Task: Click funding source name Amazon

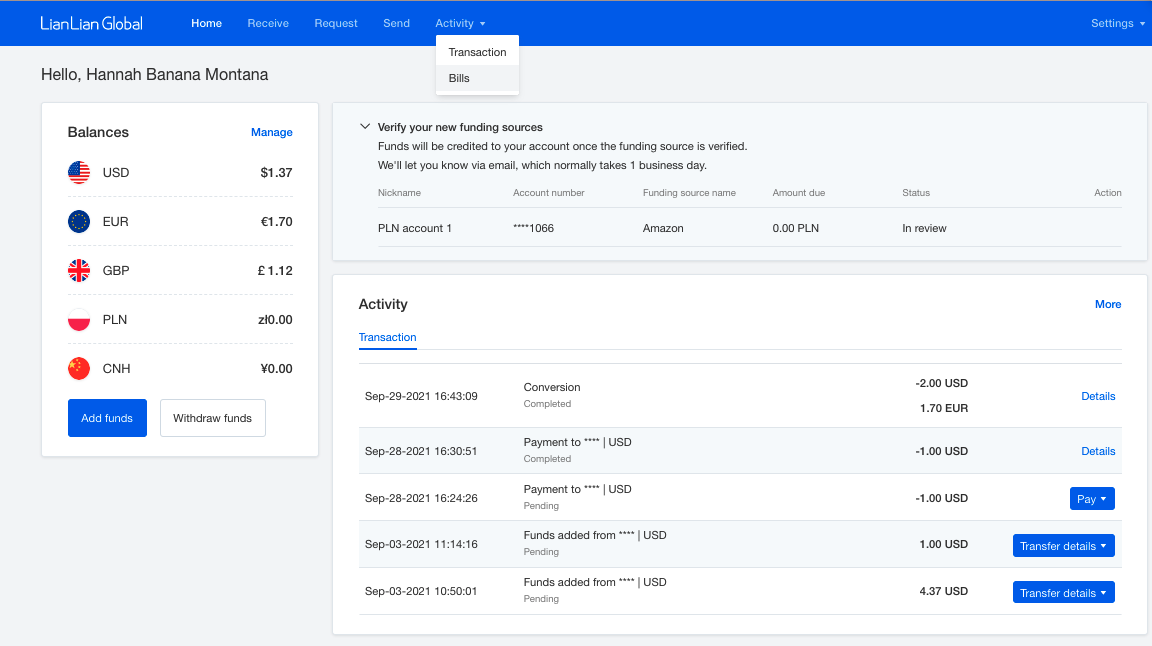Action: (x=663, y=229)
